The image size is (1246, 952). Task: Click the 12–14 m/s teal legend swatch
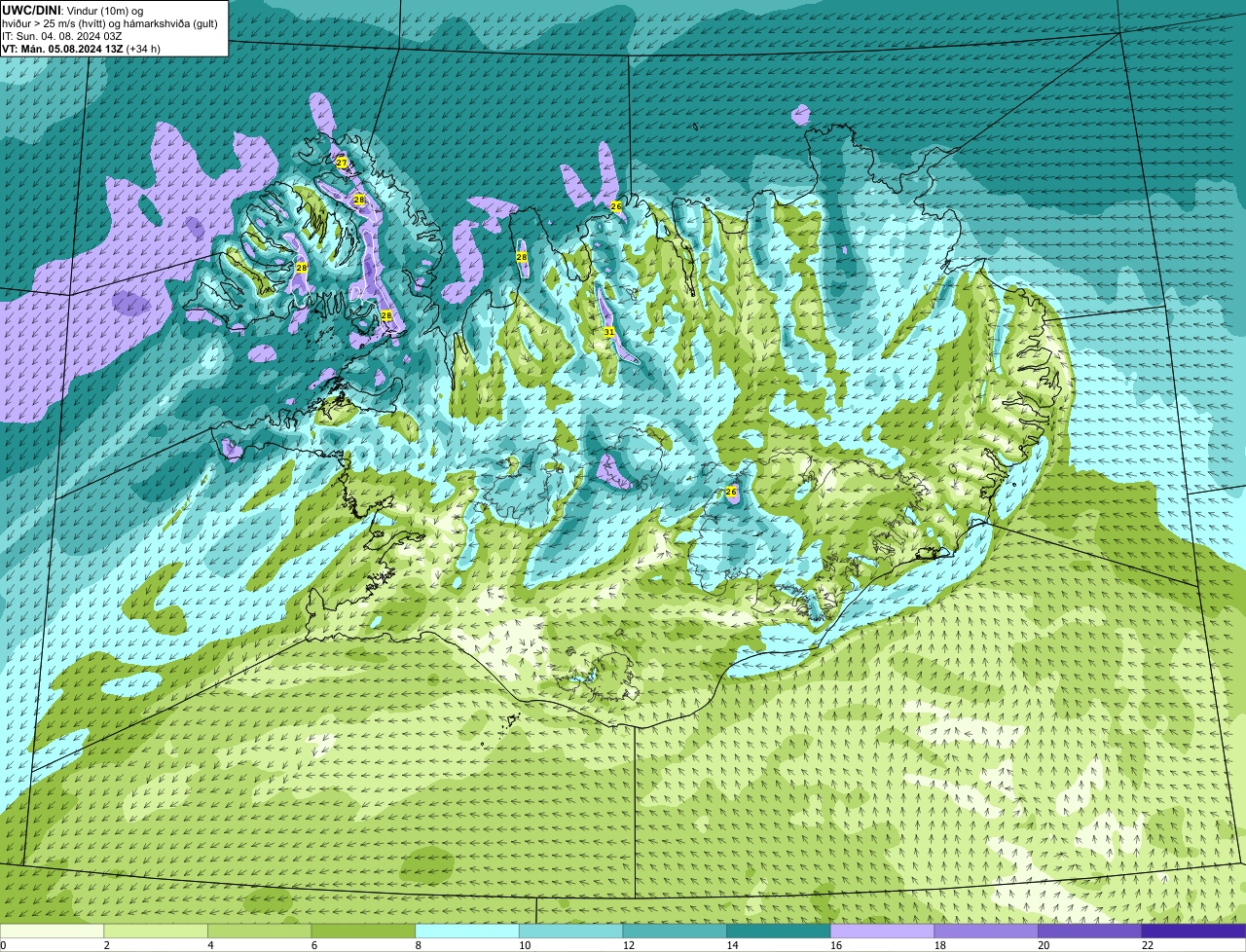tap(675, 931)
